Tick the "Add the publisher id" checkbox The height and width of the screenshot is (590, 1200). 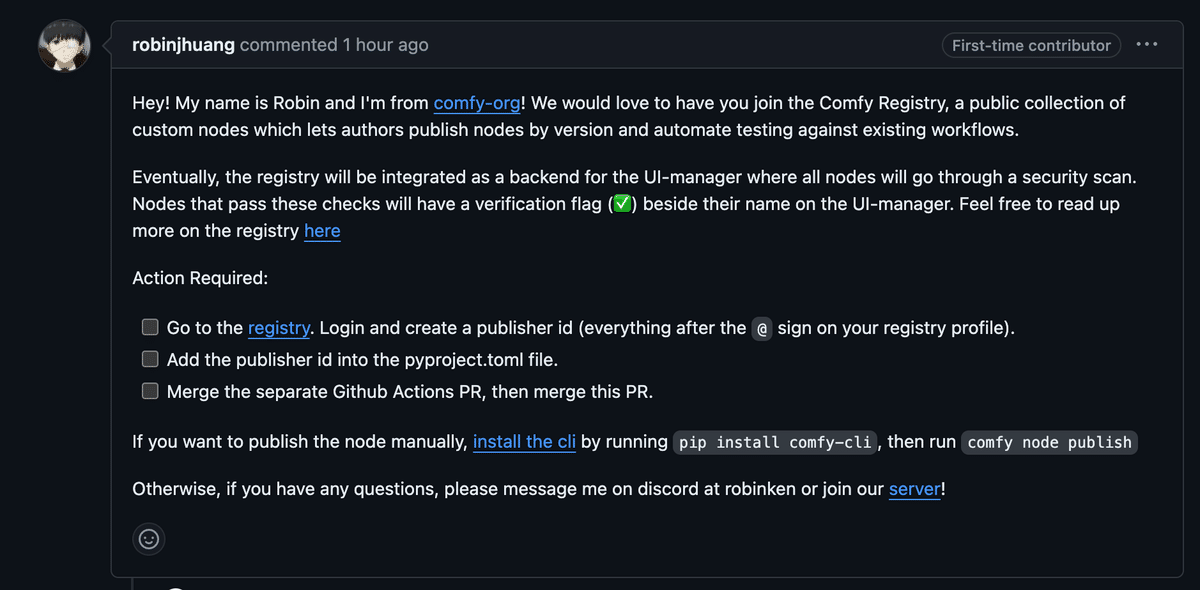(150, 359)
